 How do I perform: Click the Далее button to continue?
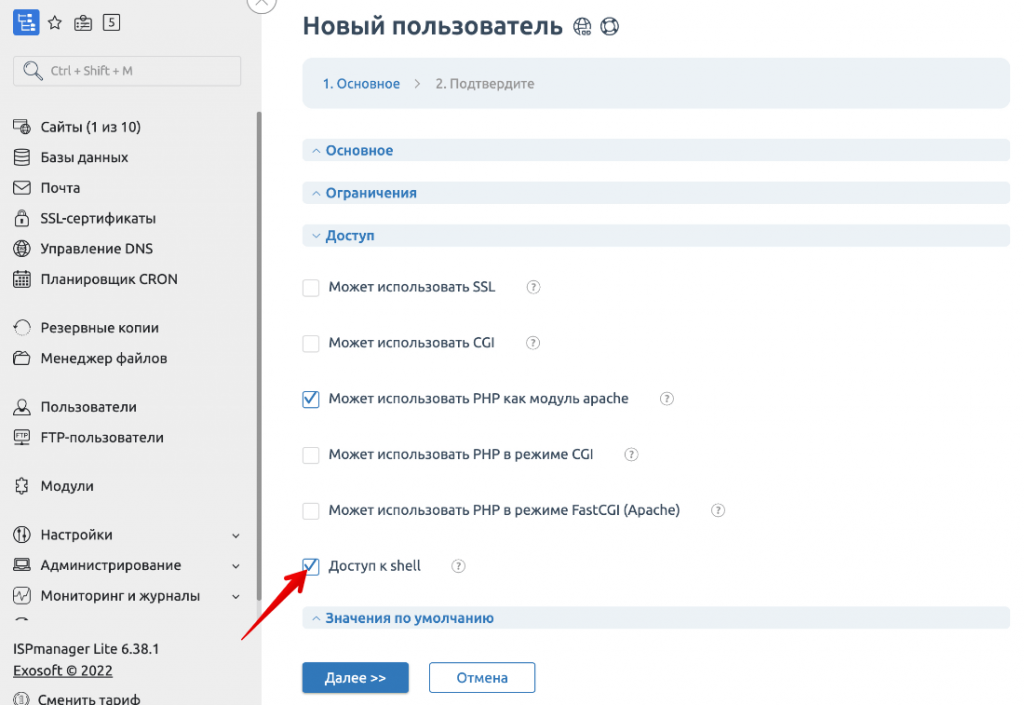[x=355, y=677]
